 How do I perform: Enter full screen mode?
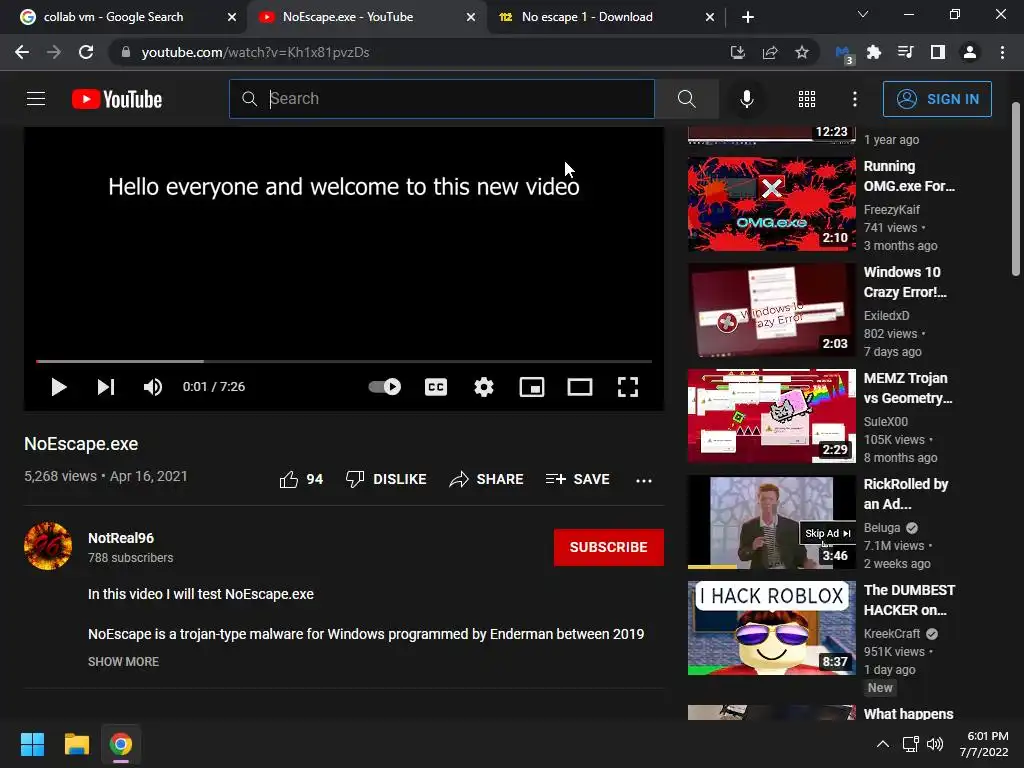tap(628, 387)
